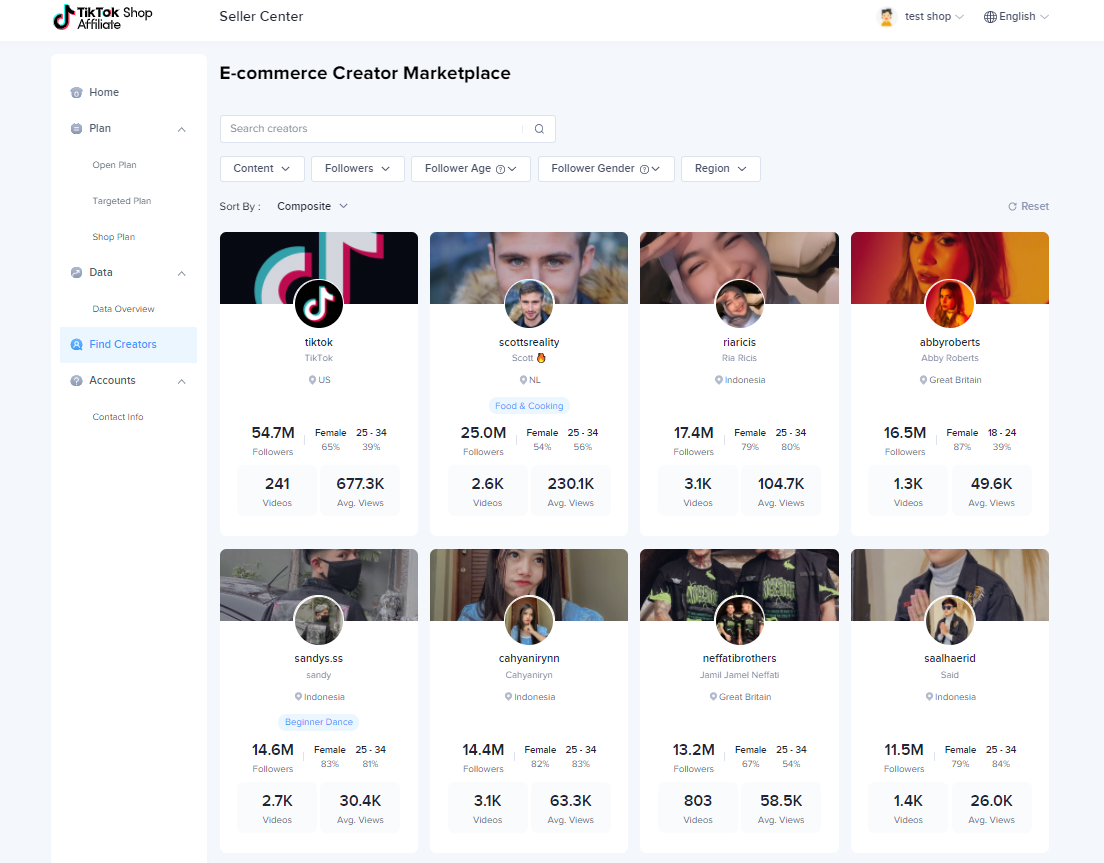Collapse the Accounts sidebar section

tap(182, 381)
